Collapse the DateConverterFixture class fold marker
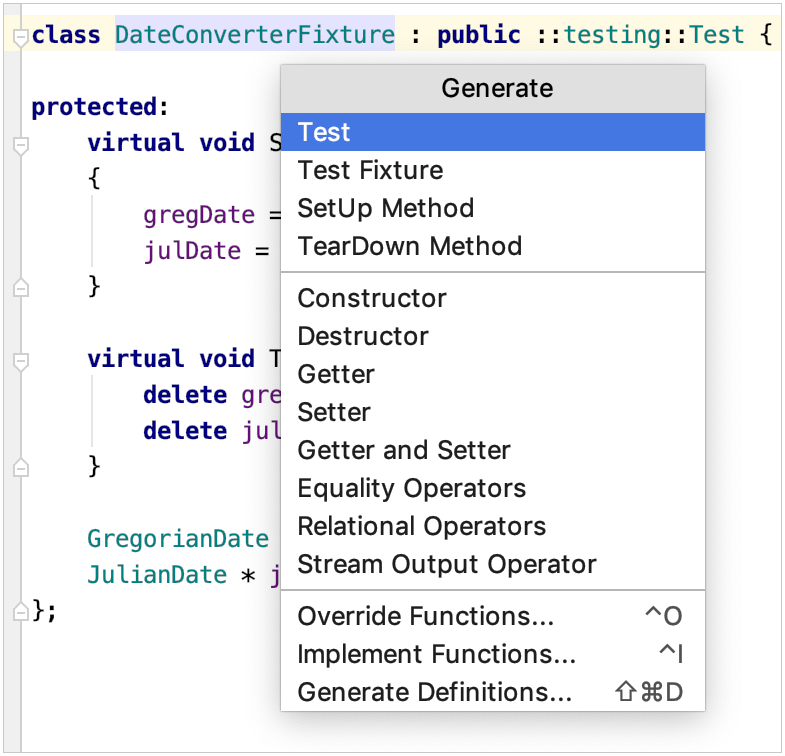The image size is (785, 756). (x=20, y=38)
